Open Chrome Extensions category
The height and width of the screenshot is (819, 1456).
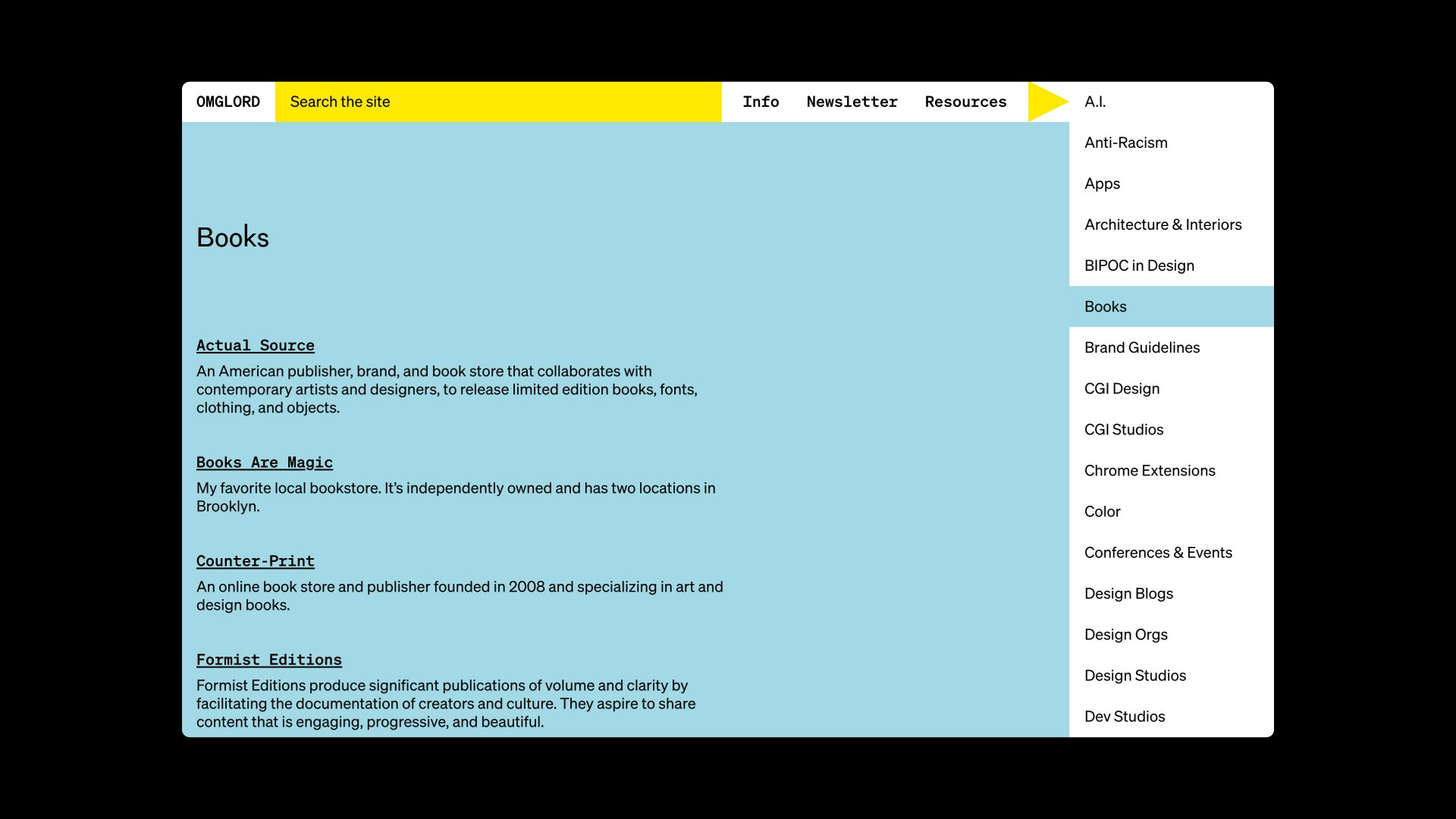pos(1172,470)
